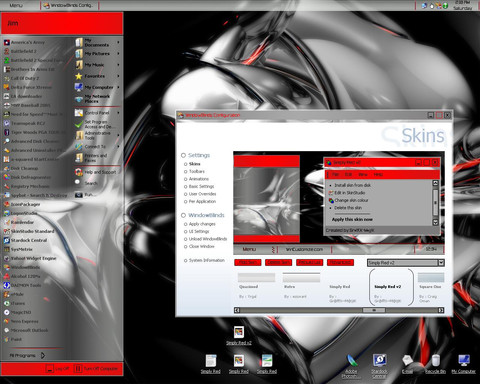The image size is (480, 384).
Task: Select the Skins settings option
Action: pyautogui.click(x=192, y=164)
